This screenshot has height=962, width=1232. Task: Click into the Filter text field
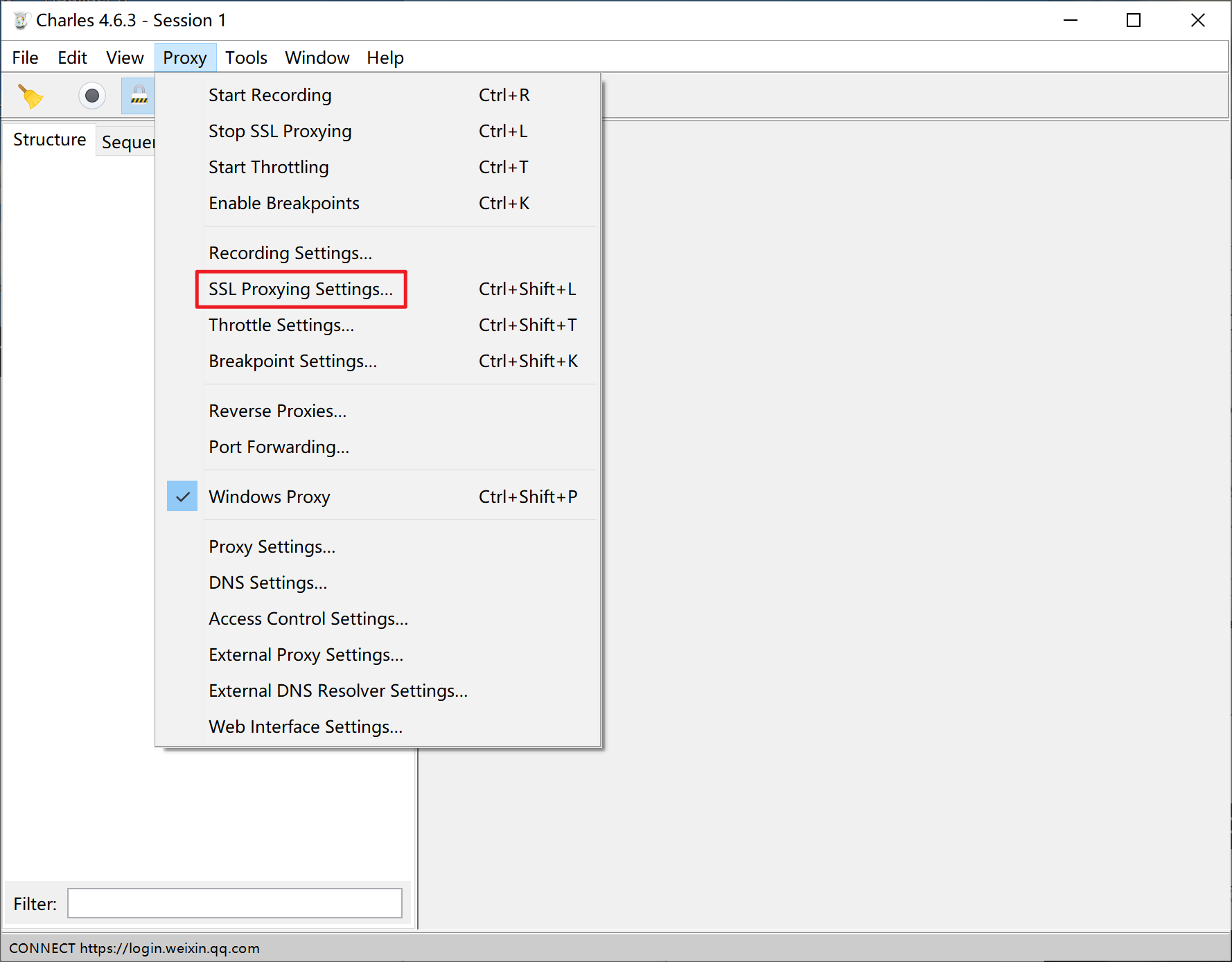pos(234,903)
